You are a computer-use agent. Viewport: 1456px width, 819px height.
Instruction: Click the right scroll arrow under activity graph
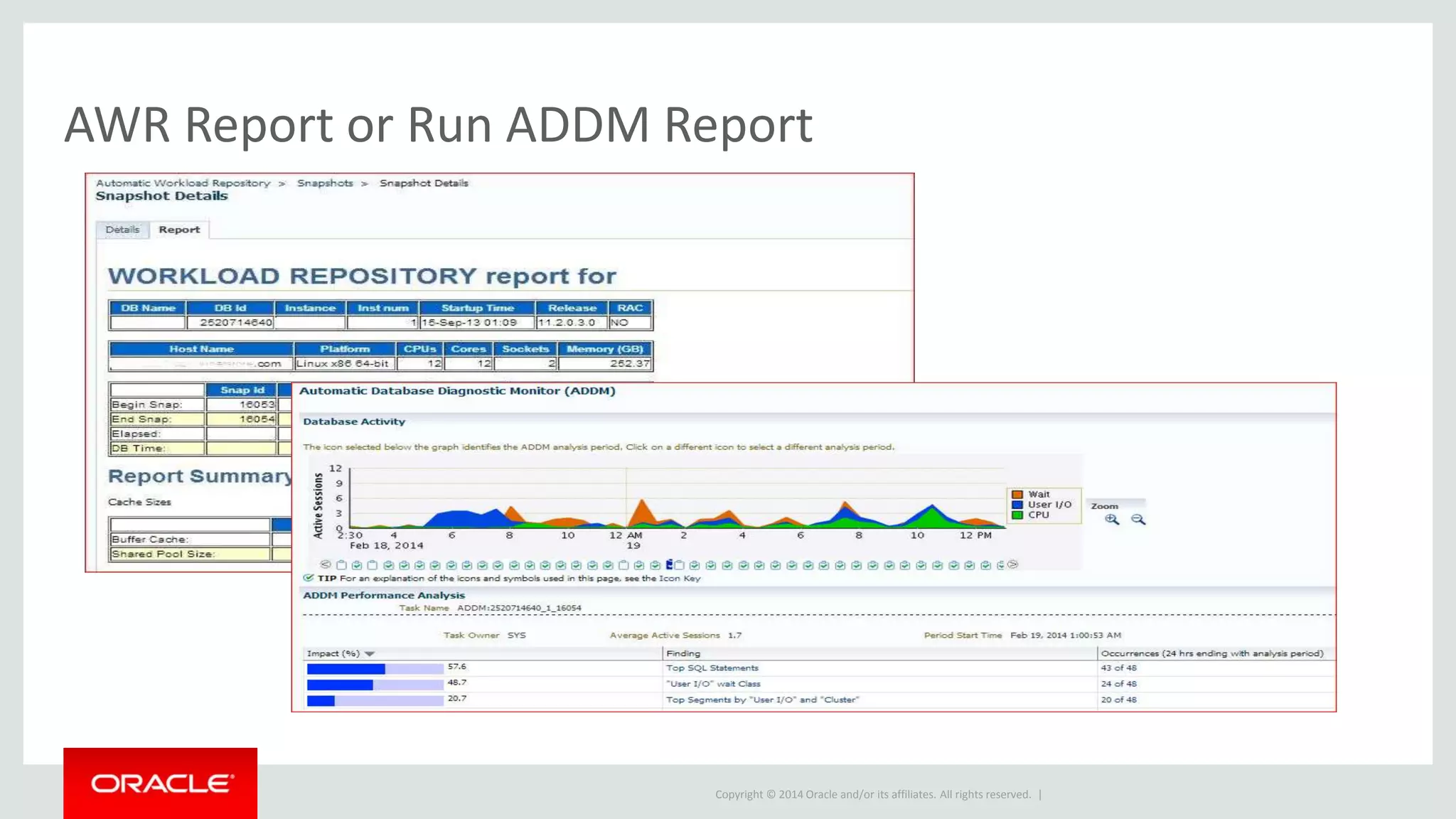pyautogui.click(x=1013, y=564)
